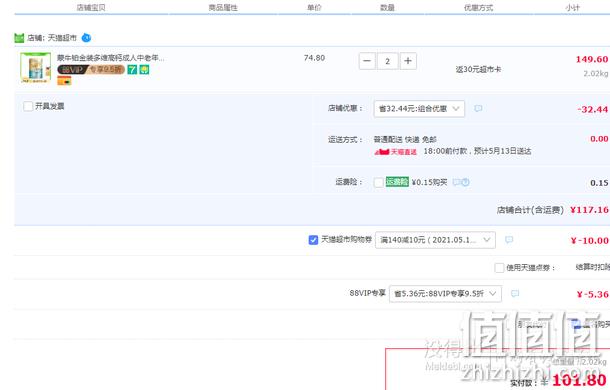Decrease quantity with the minus button

point(367,61)
